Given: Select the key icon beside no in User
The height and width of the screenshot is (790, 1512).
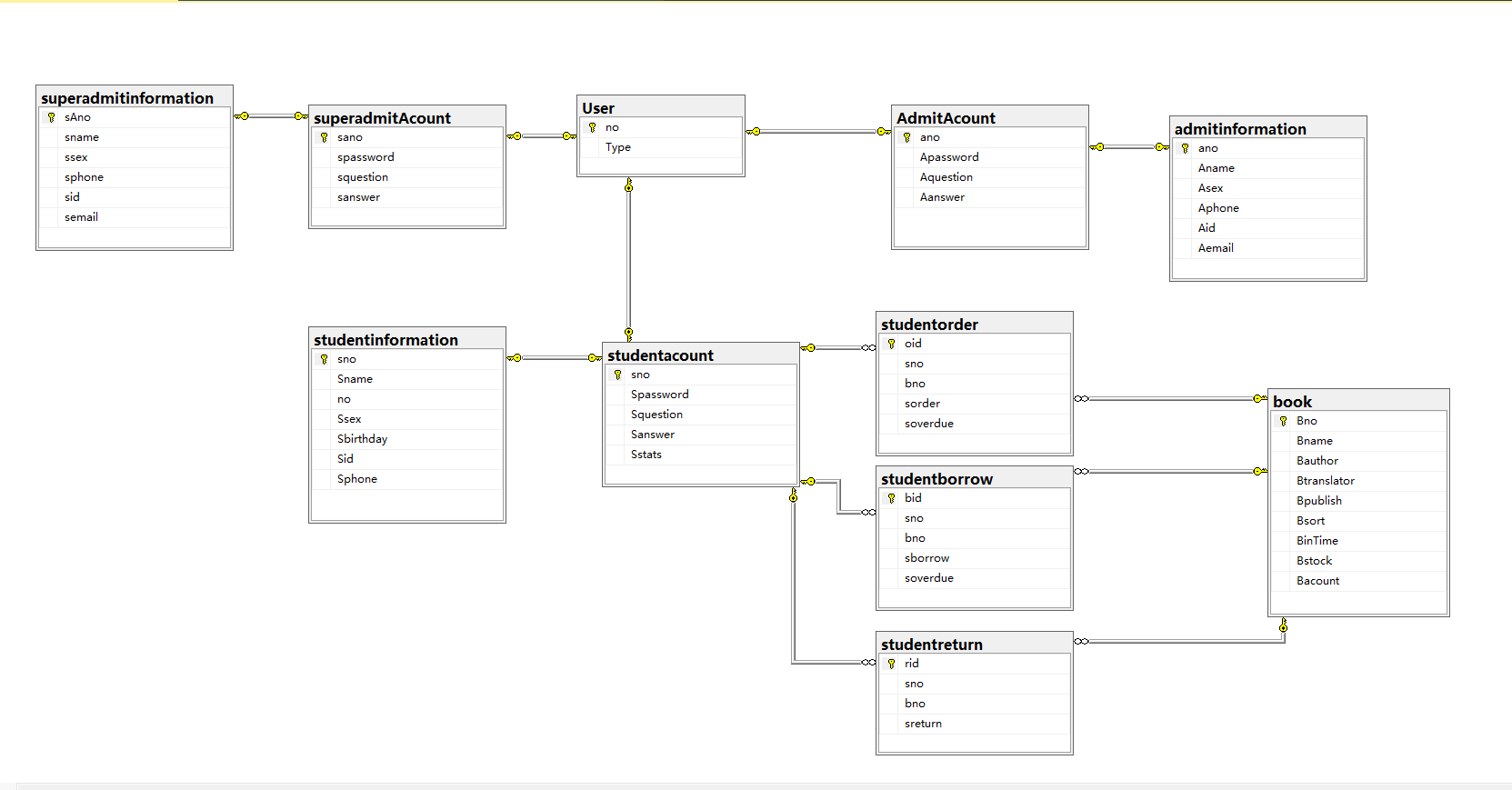Looking at the screenshot, I should pyautogui.click(x=593, y=127).
